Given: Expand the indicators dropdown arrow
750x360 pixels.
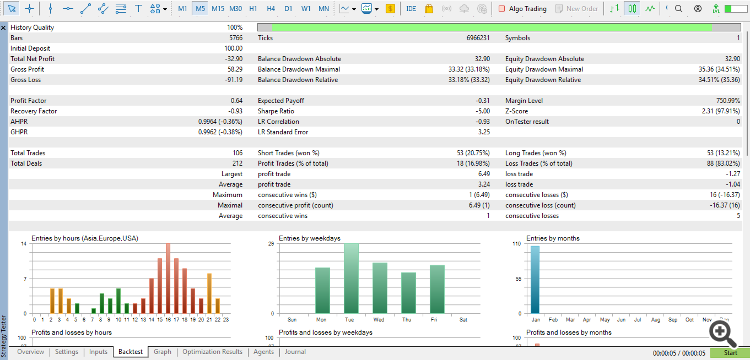Looking at the screenshot, I should tap(354, 9).
